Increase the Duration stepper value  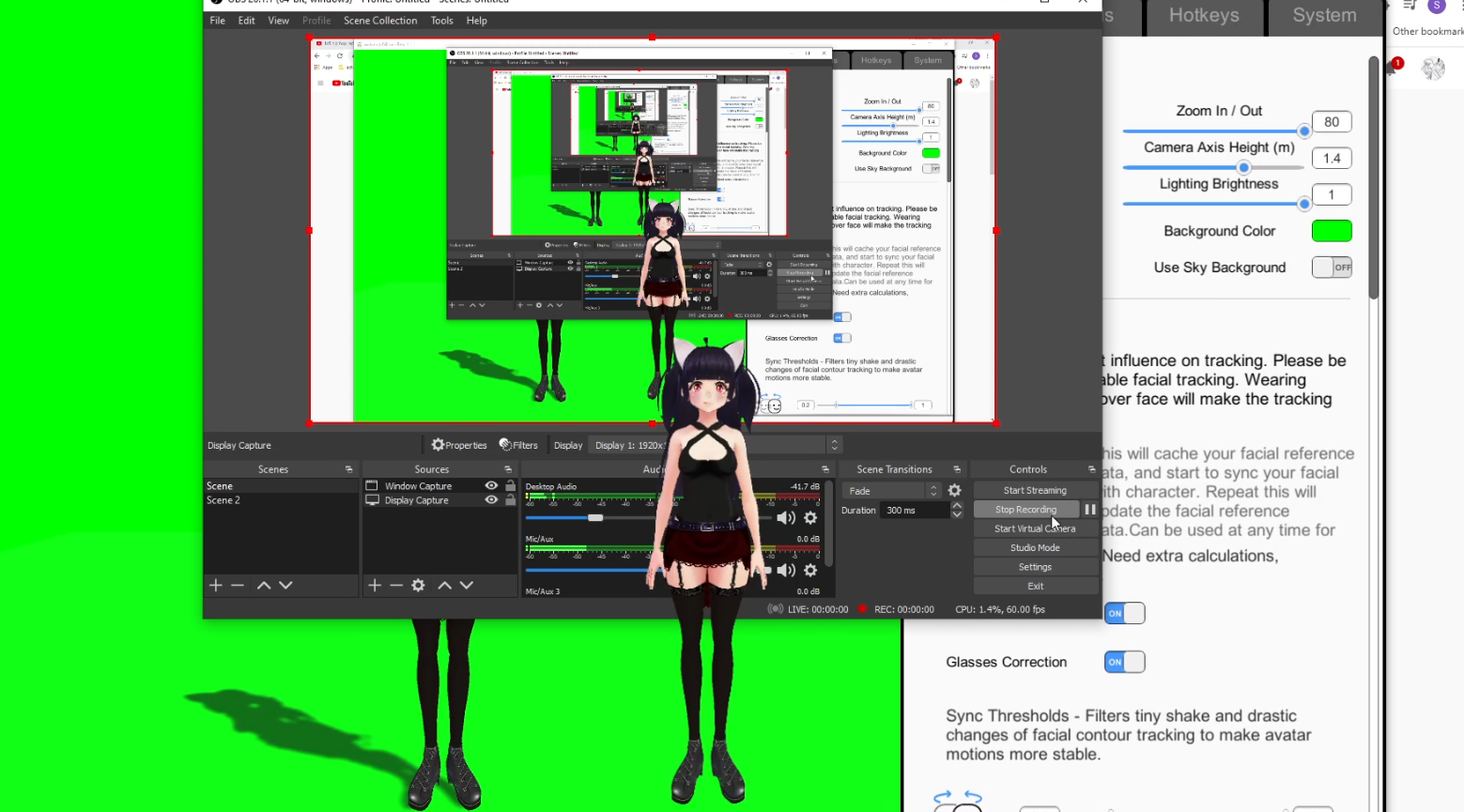click(x=956, y=506)
